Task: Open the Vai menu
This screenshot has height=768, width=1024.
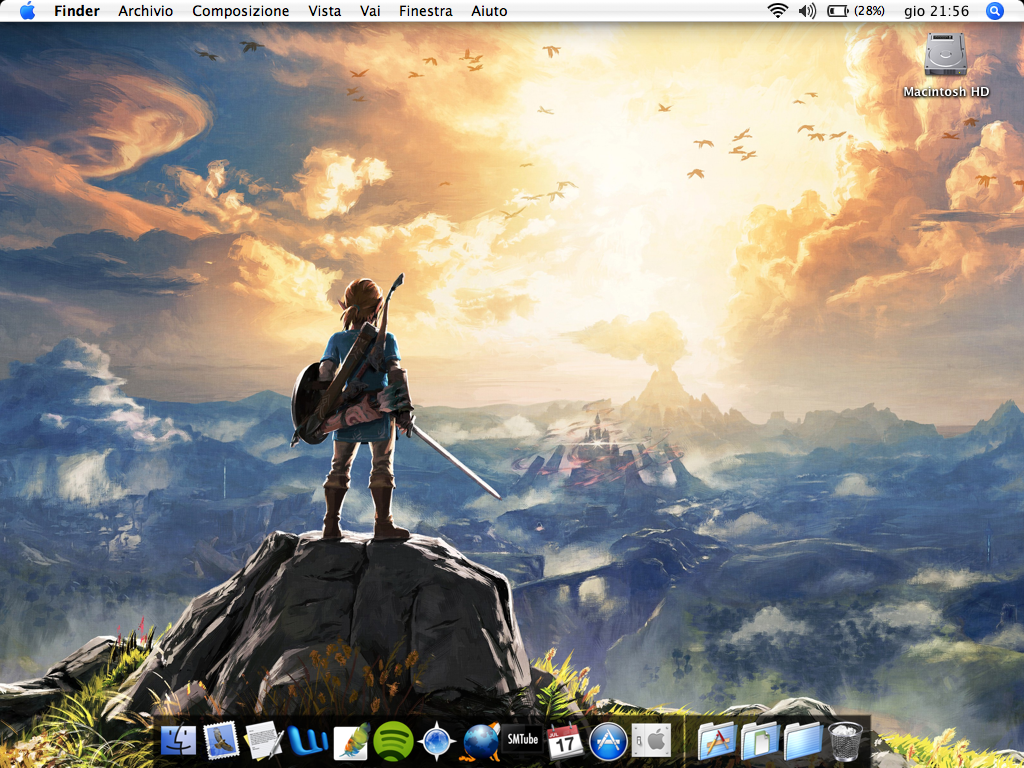Action: [x=370, y=11]
